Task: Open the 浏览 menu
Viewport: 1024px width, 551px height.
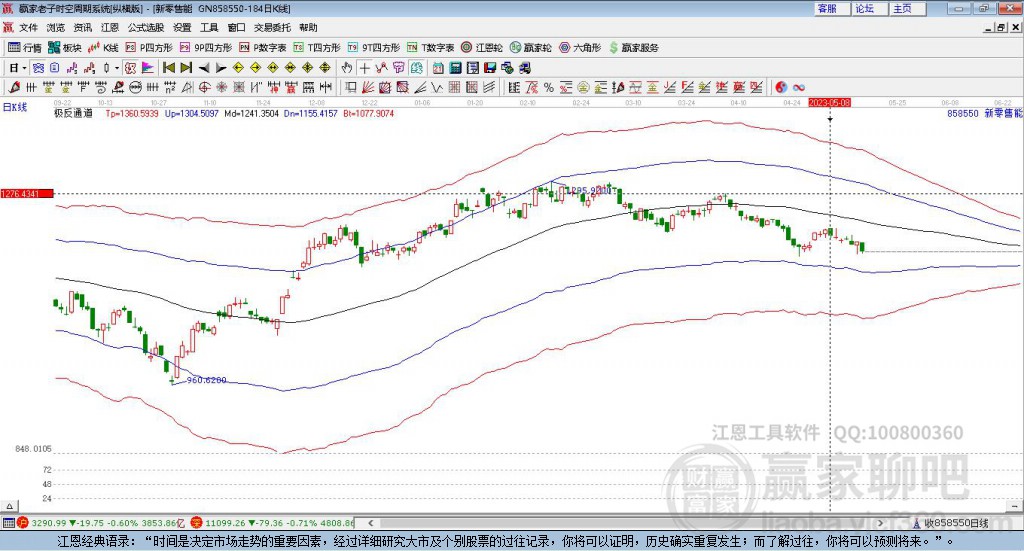Action: [x=56, y=27]
